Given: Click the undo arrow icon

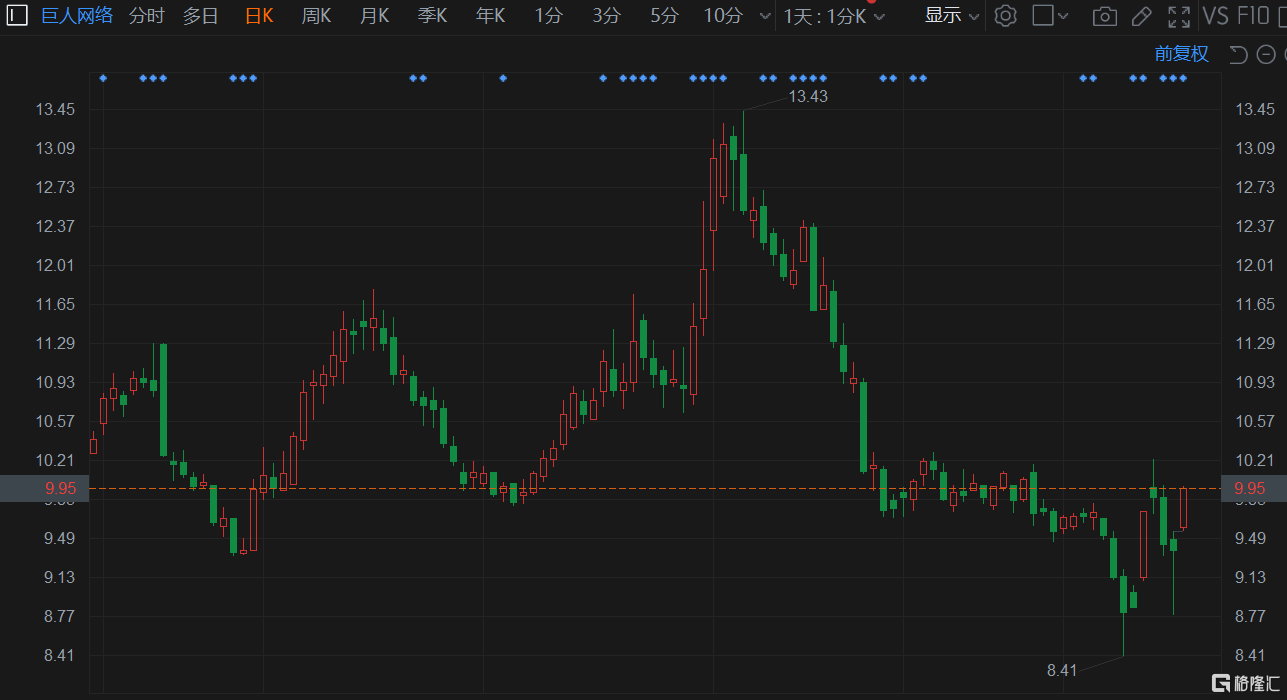Looking at the screenshot, I should pyautogui.click(x=1238, y=54).
